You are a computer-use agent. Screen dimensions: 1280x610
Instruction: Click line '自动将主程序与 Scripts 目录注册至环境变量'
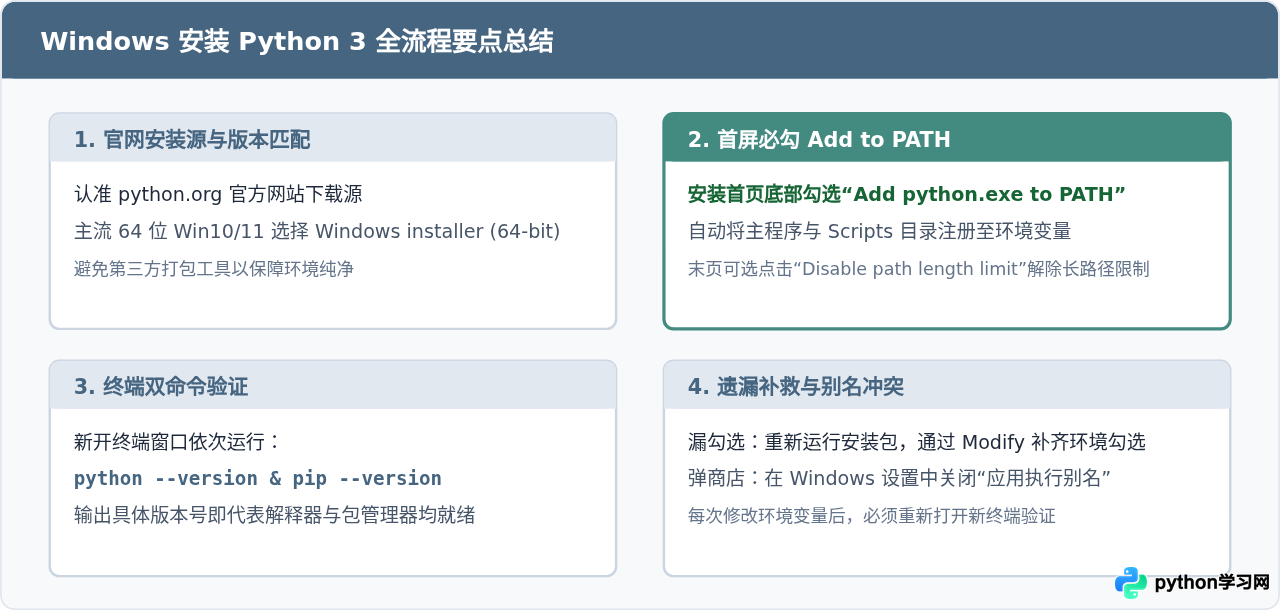[880, 231]
